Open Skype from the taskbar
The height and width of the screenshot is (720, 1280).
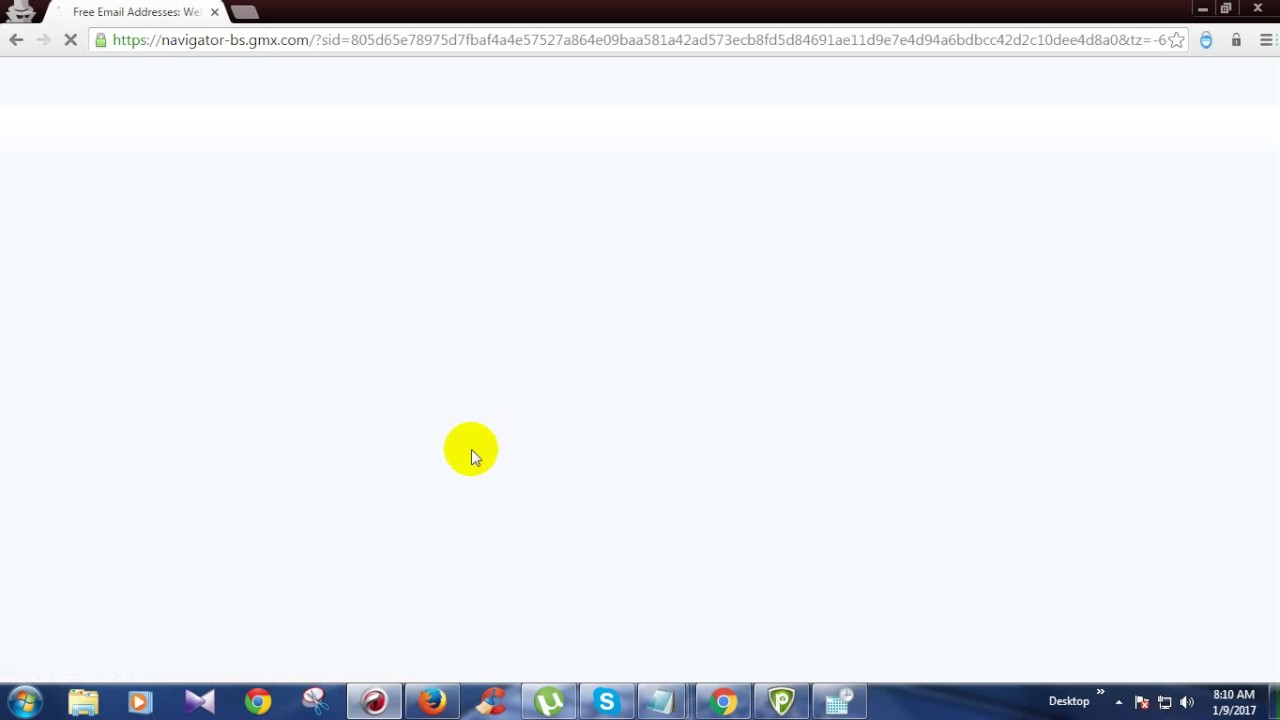coord(606,702)
